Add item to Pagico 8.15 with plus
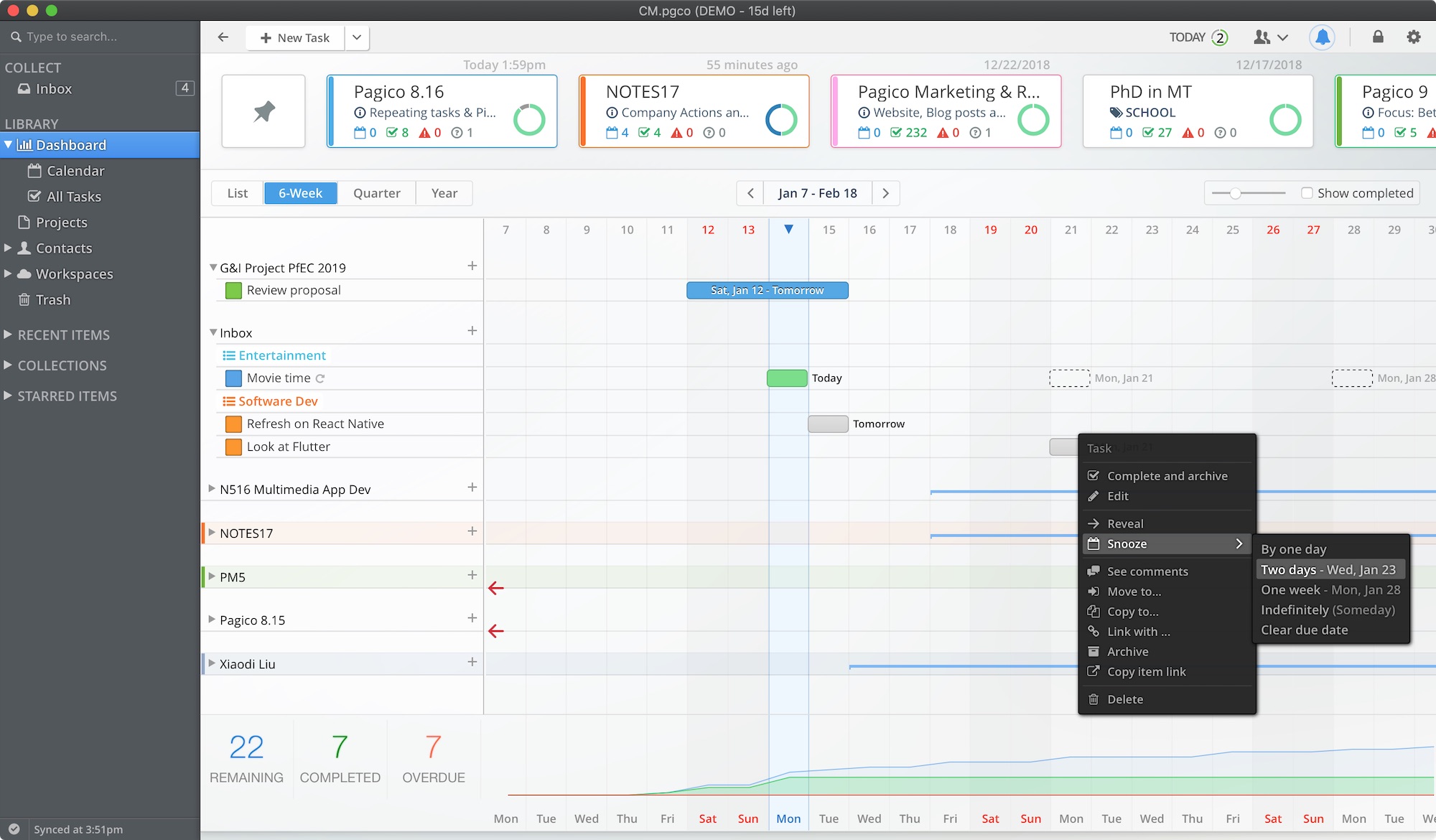This screenshot has width=1436, height=840. 472,618
